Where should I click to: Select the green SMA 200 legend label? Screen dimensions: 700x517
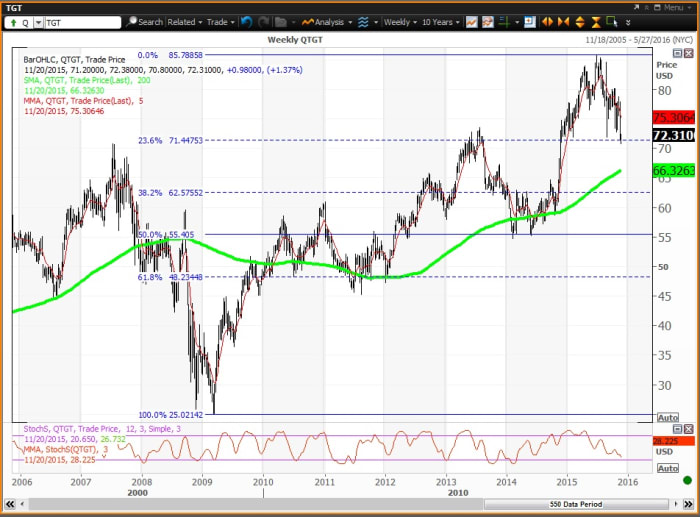[87, 80]
